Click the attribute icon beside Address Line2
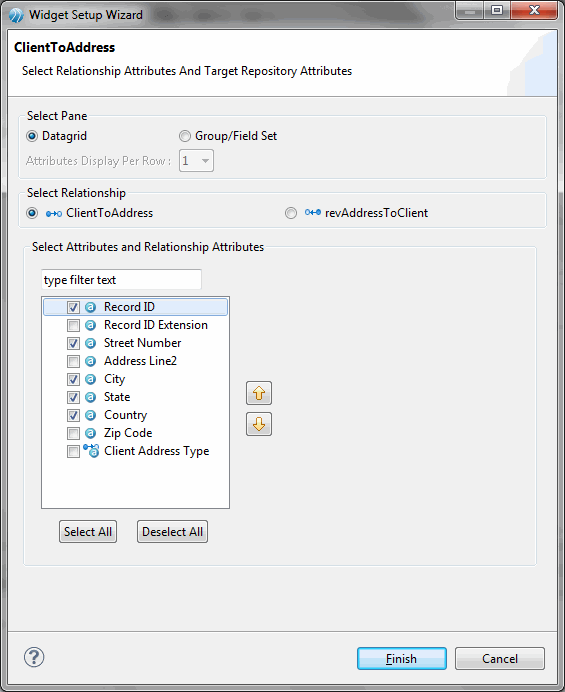This screenshot has width=565, height=692. click(x=90, y=361)
